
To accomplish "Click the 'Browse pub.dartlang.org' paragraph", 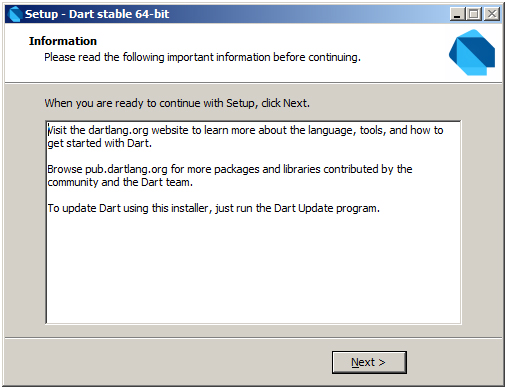I will (230, 176).
